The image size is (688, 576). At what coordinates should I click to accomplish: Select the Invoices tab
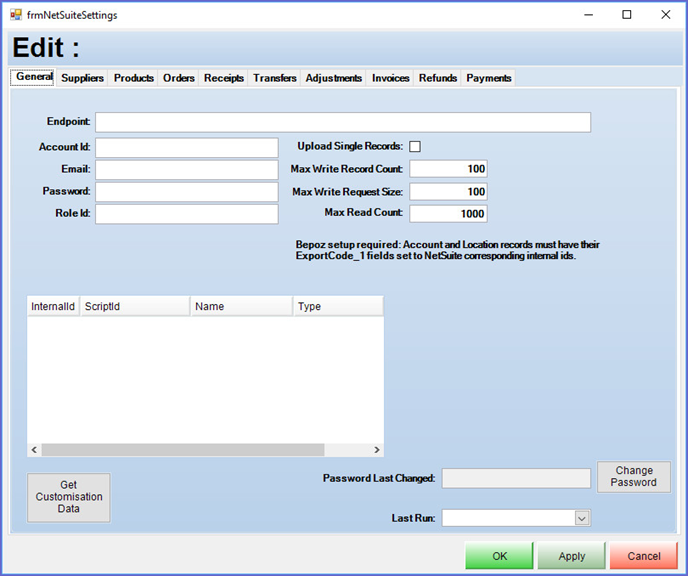(390, 78)
